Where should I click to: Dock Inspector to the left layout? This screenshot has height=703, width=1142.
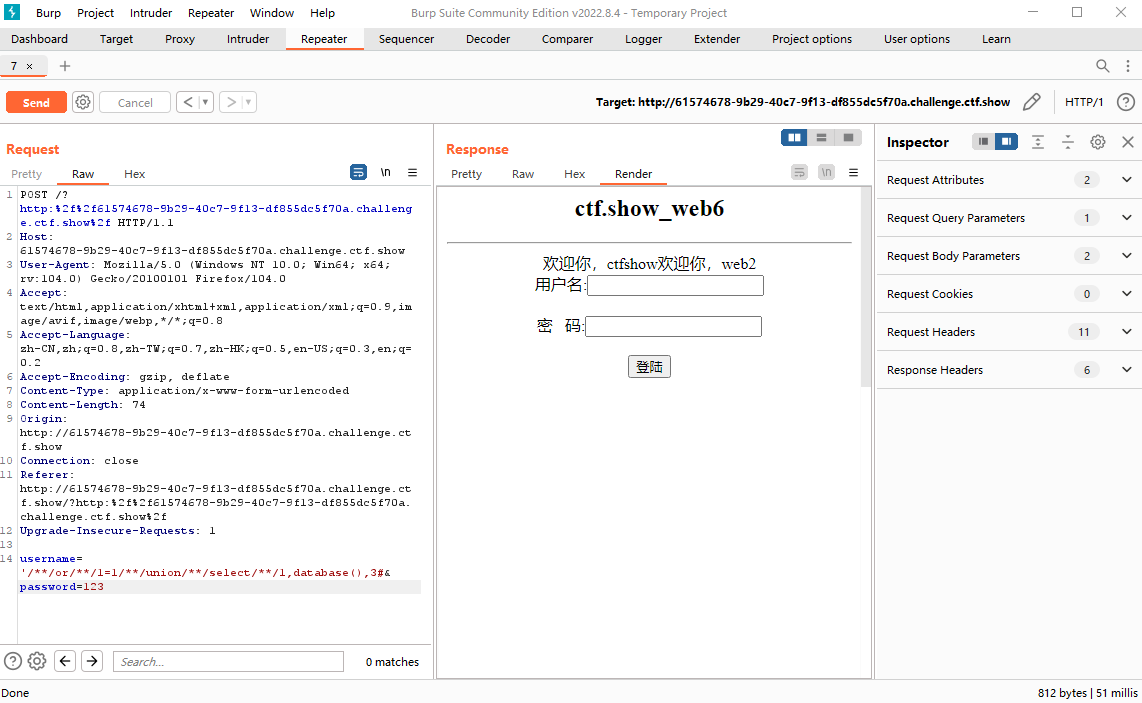pyautogui.click(x=983, y=141)
